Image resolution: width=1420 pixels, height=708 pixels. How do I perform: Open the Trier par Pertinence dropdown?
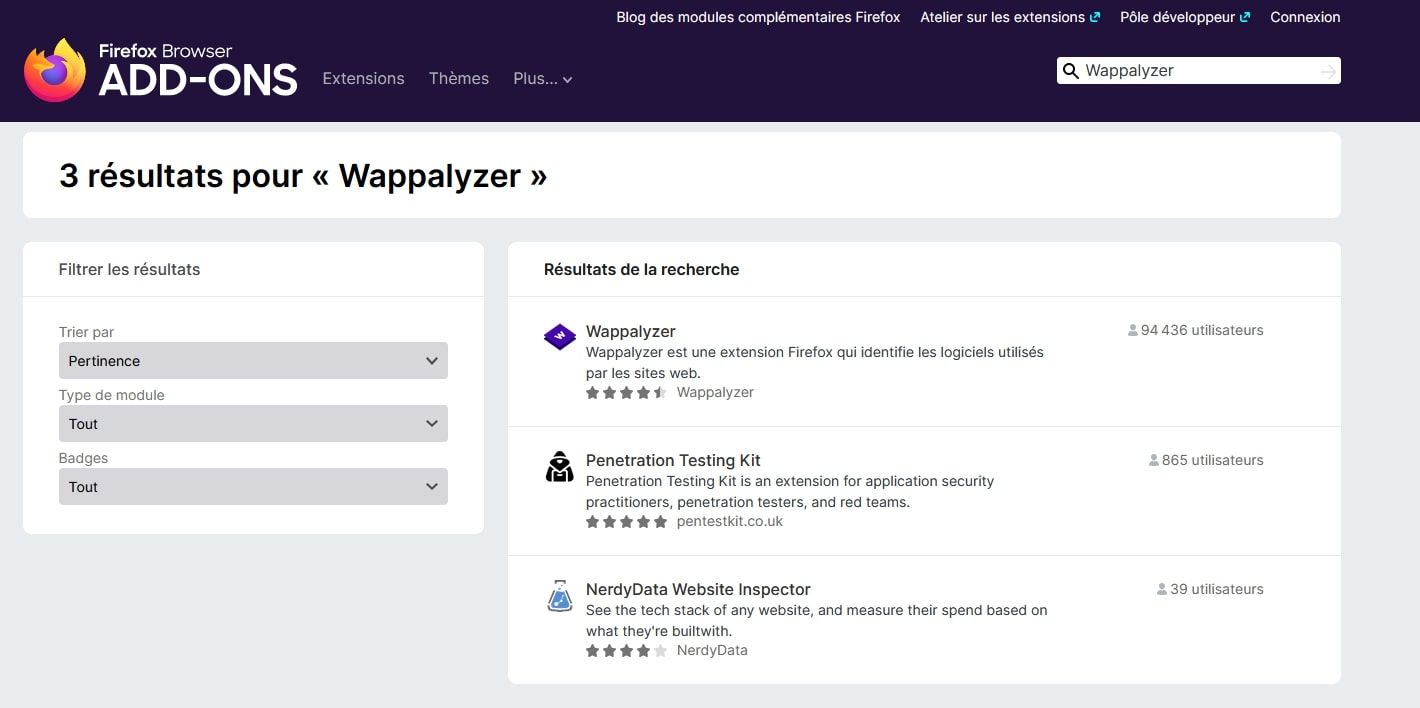pos(253,361)
